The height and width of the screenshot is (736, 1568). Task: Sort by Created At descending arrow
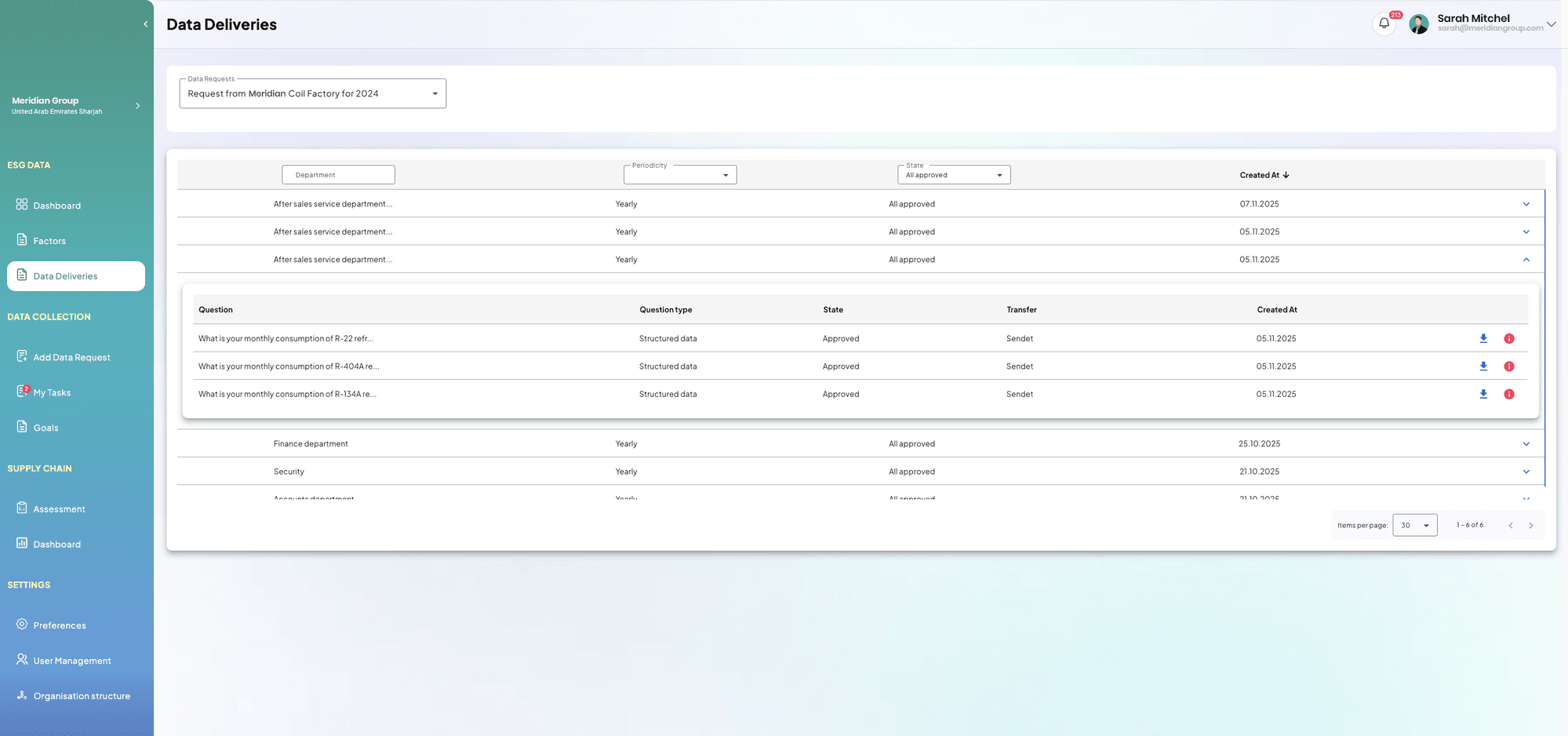[1286, 175]
